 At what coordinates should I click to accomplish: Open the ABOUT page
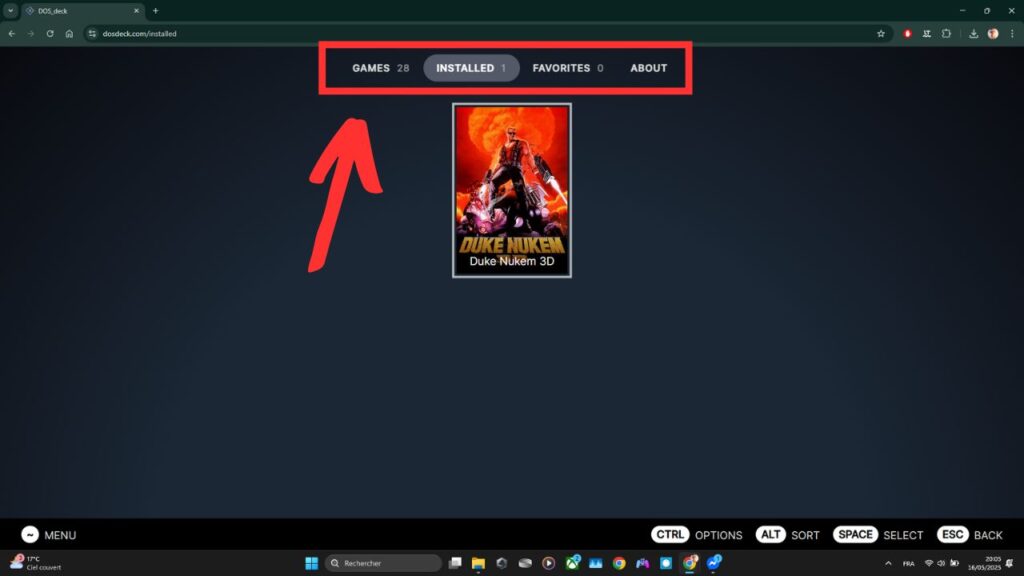click(x=648, y=68)
